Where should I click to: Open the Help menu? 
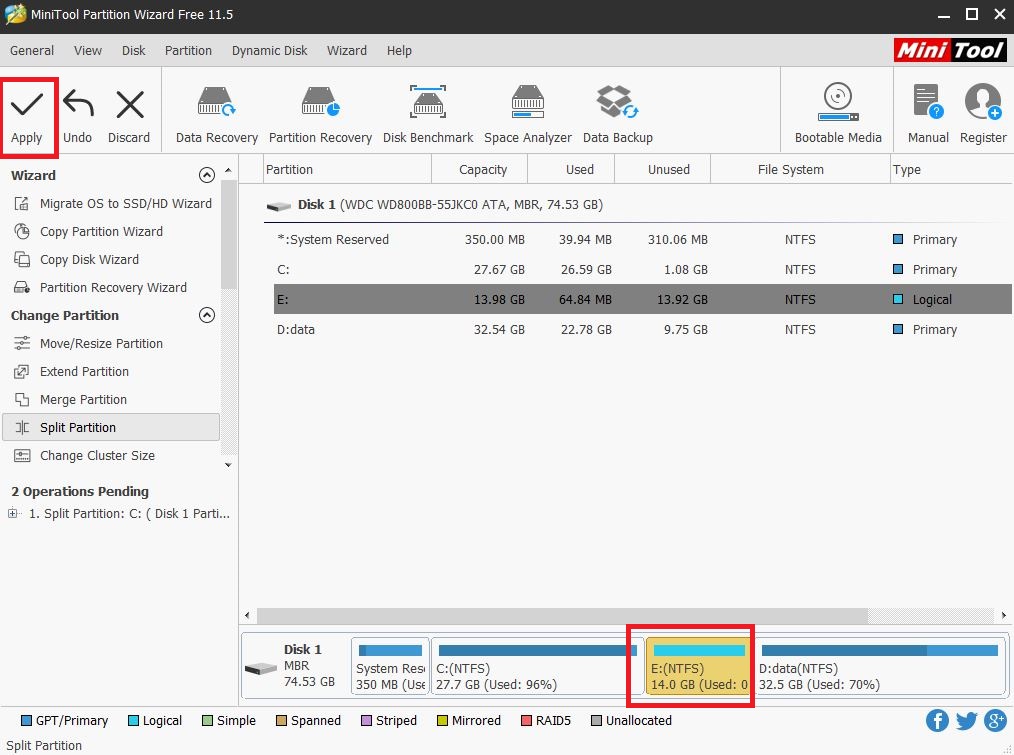click(399, 50)
